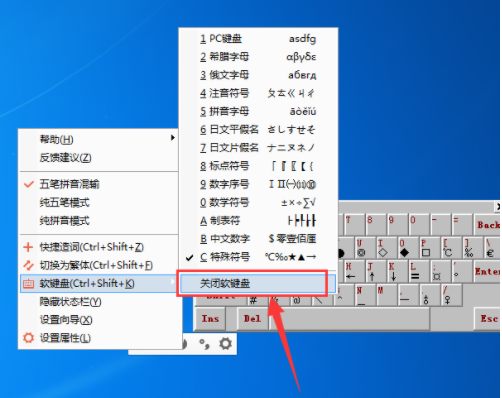Select A 制表符 layout
The image size is (502, 398).
pos(258,221)
